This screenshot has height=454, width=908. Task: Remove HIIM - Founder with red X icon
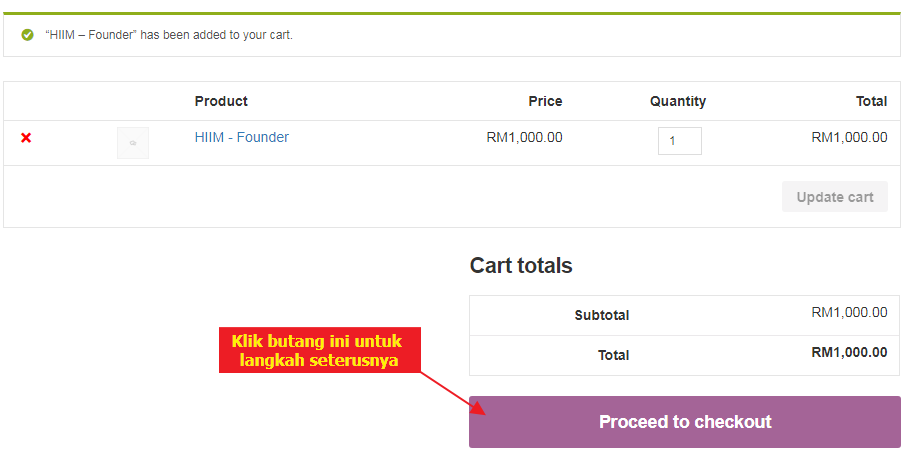26,138
